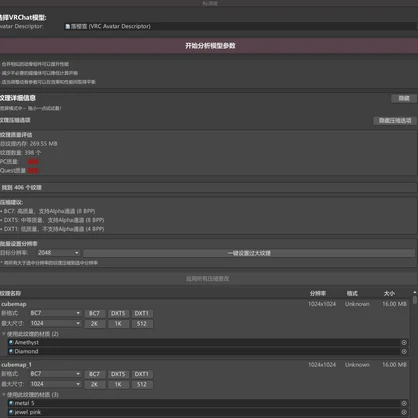The height and width of the screenshot is (418, 418).
Task: Click the red Quest quality rating
Action: 33,171
